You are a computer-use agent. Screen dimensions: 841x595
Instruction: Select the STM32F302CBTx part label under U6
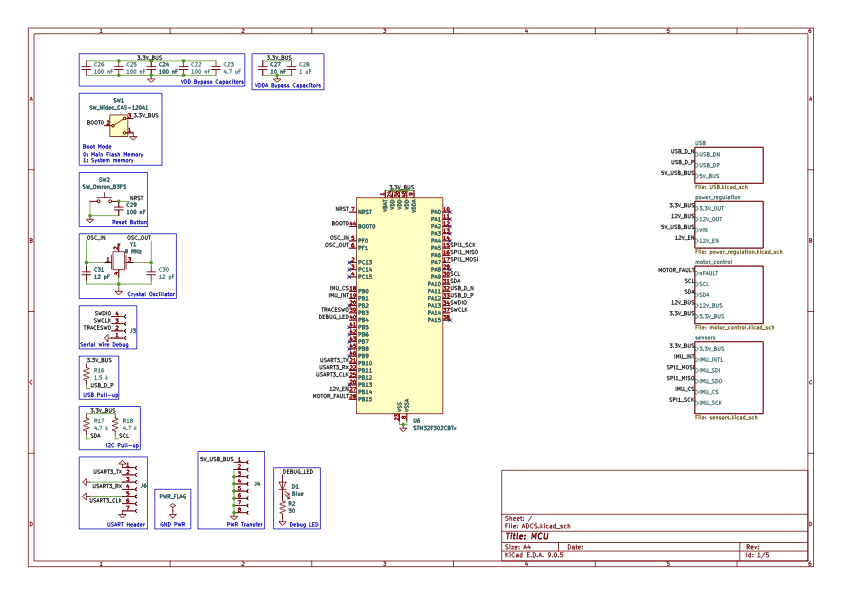[x=434, y=428]
